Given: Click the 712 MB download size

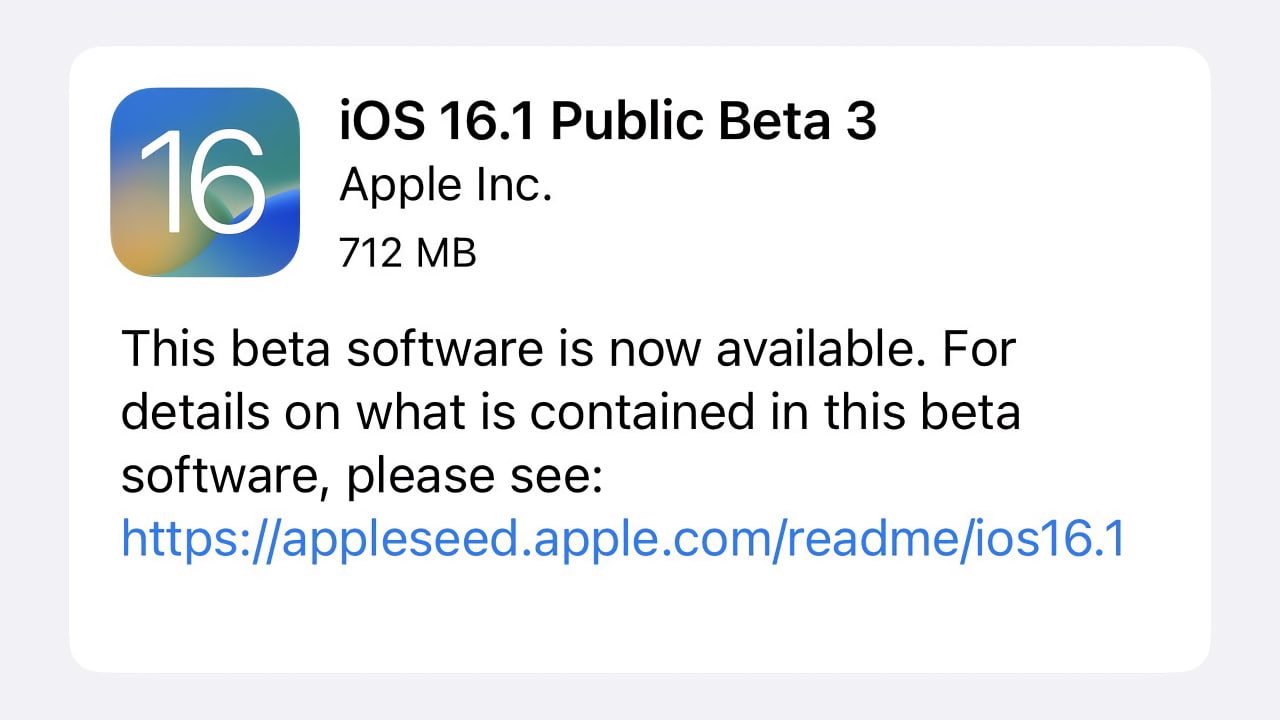Looking at the screenshot, I should [x=408, y=253].
